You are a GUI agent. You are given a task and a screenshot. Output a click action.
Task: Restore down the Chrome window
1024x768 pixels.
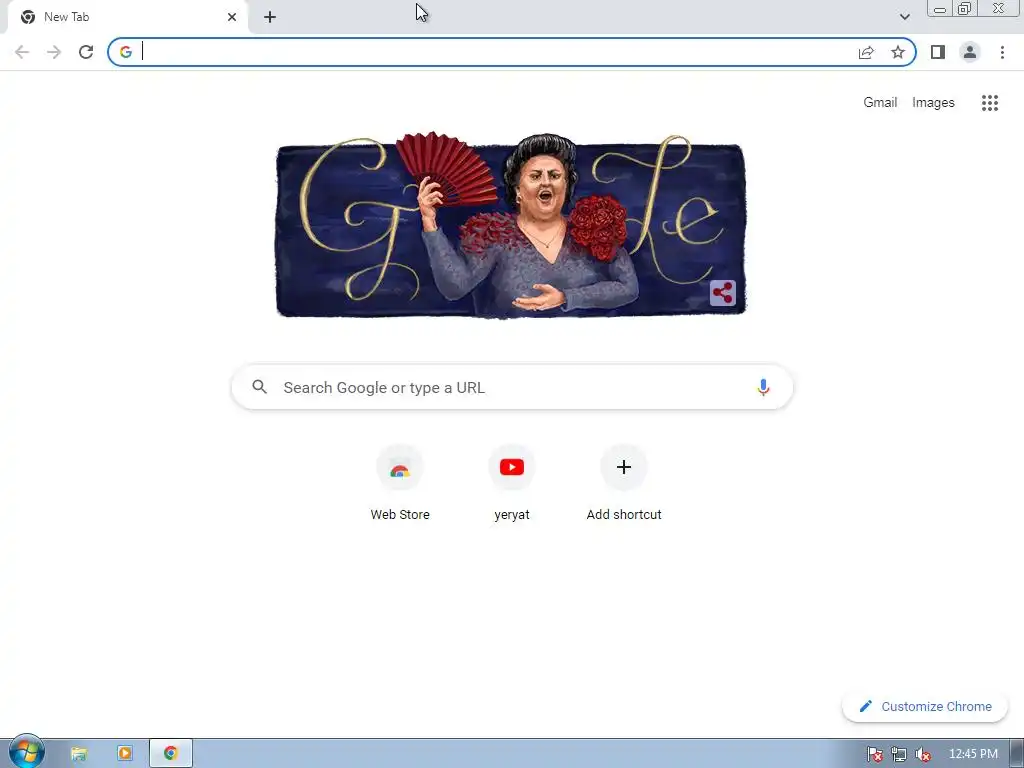tap(964, 8)
